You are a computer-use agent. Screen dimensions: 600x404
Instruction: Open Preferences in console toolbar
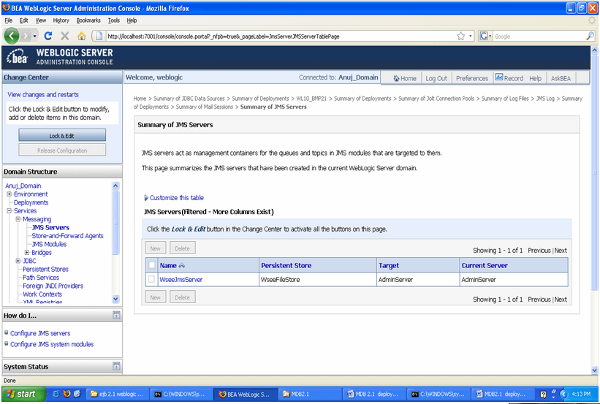[472, 78]
